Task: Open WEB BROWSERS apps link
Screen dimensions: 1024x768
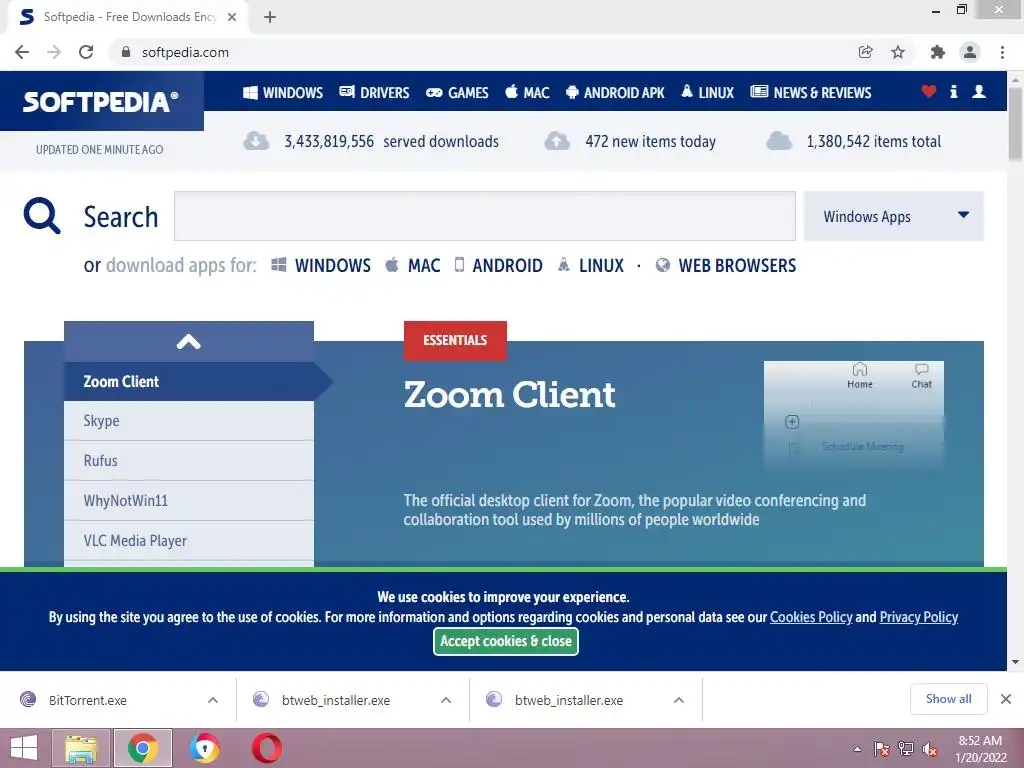Action: (726, 265)
